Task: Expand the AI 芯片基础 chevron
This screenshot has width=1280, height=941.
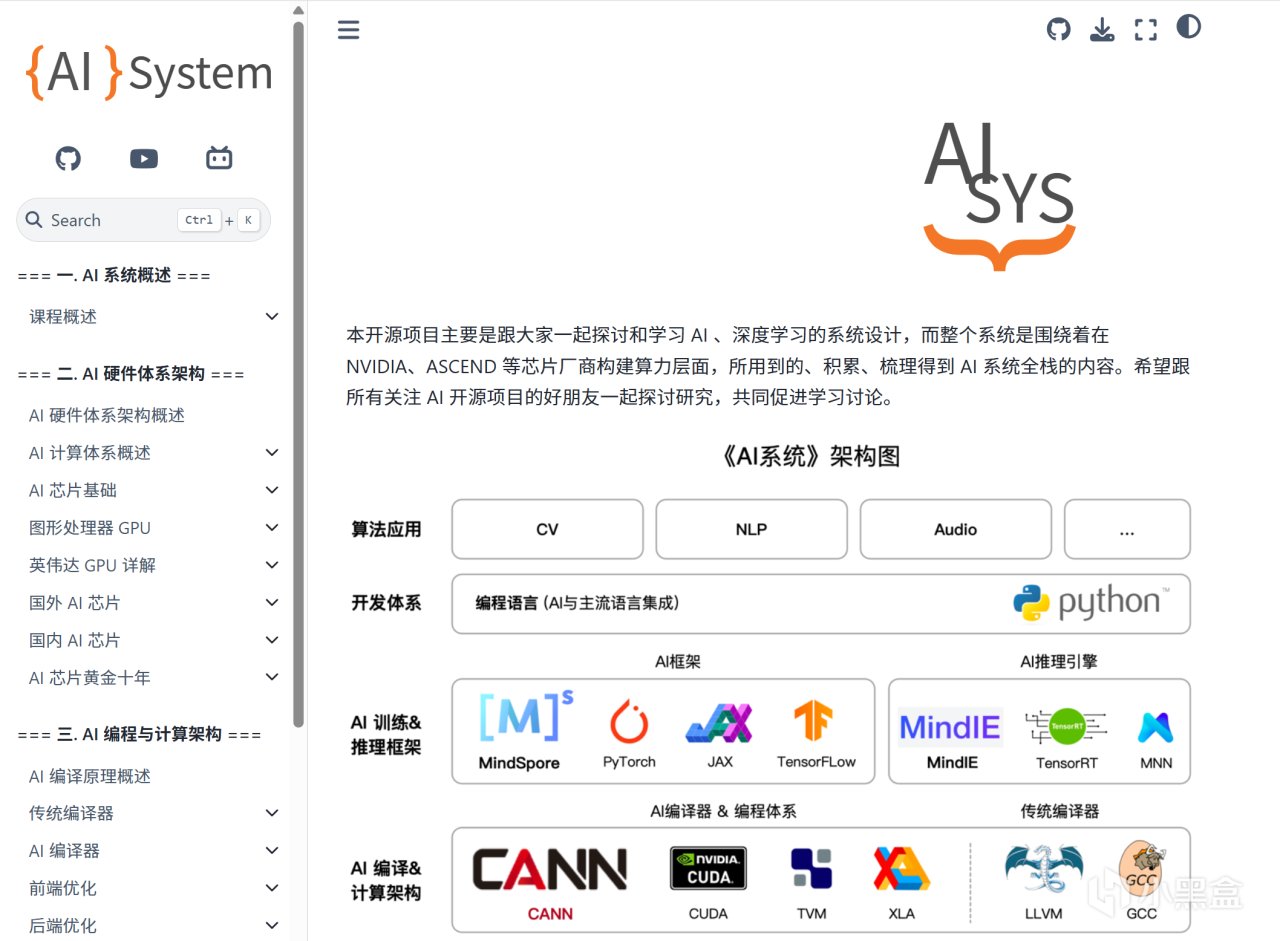Action: (272, 490)
